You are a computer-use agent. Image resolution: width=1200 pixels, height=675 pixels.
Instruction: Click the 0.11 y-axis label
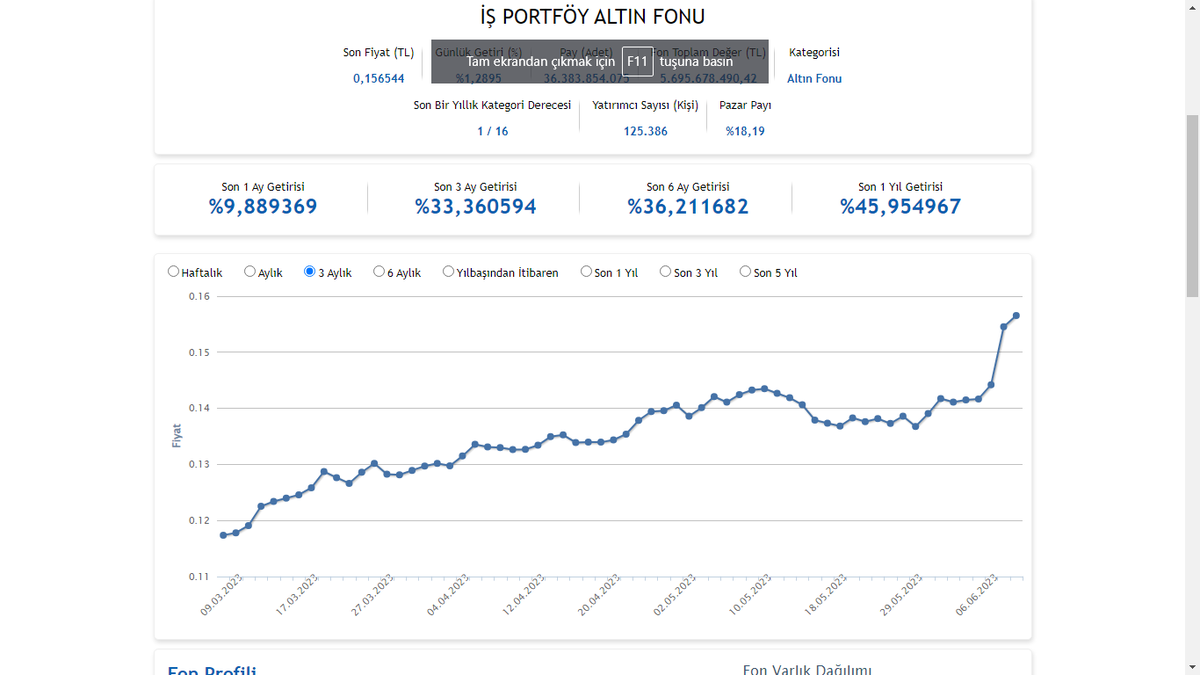(199, 577)
